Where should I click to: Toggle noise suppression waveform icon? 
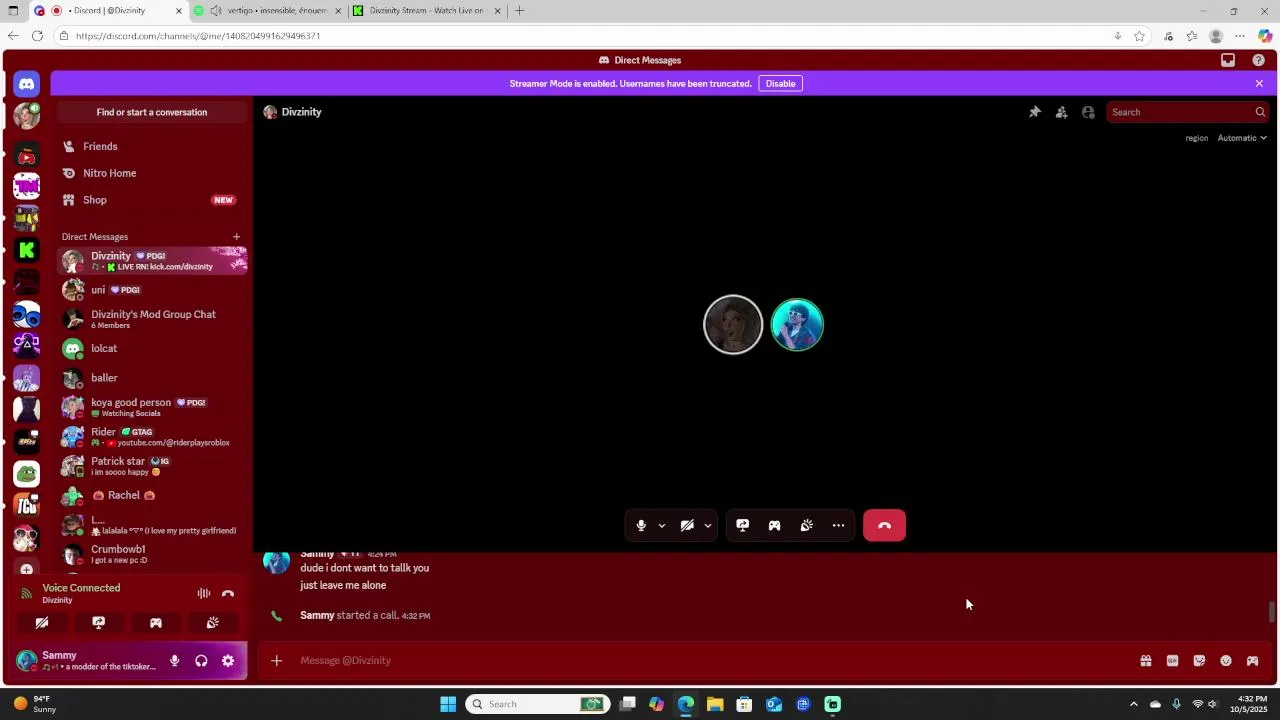pos(204,594)
